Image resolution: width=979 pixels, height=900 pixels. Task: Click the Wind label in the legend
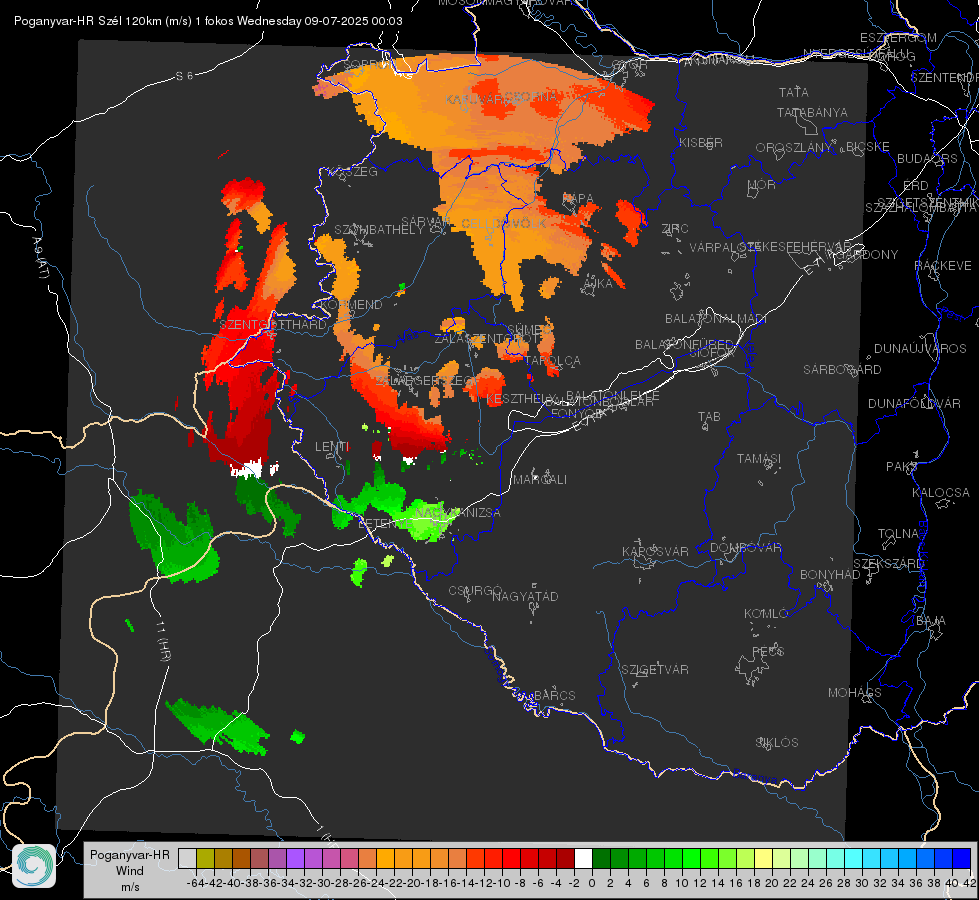tap(130, 871)
